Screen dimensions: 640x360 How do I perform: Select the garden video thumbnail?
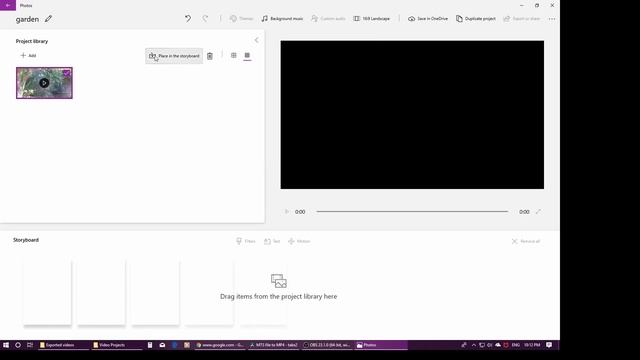point(44,83)
